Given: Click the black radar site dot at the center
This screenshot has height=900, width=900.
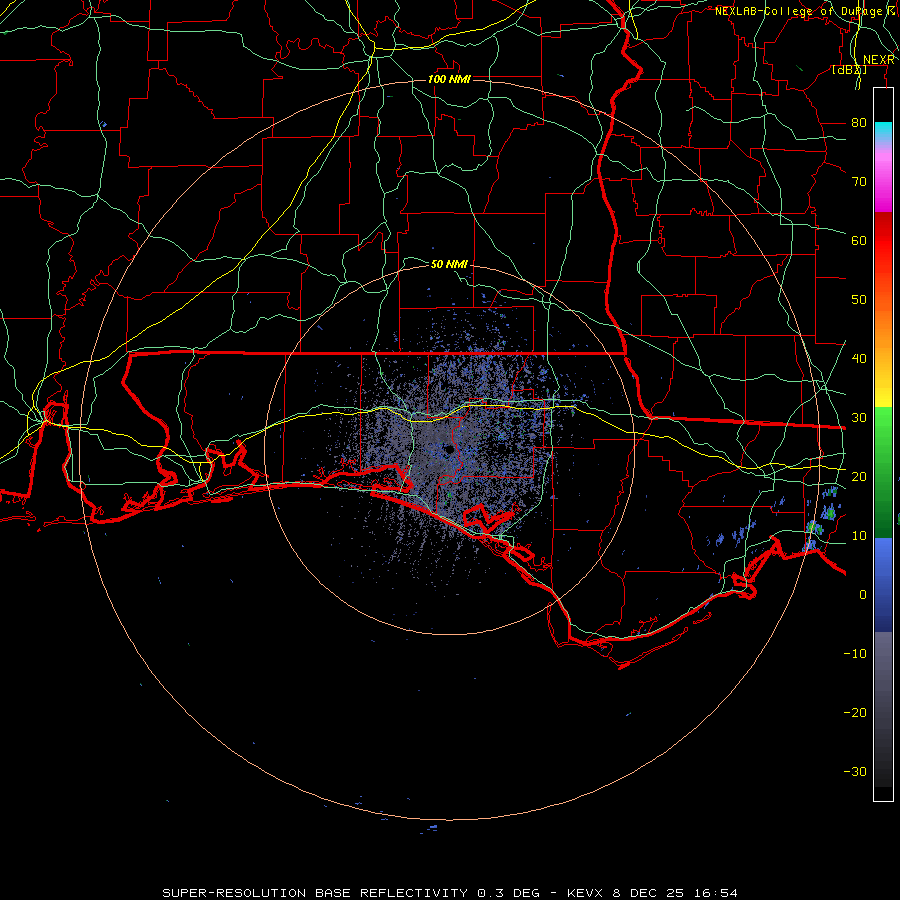Looking at the screenshot, I should 450,450.
